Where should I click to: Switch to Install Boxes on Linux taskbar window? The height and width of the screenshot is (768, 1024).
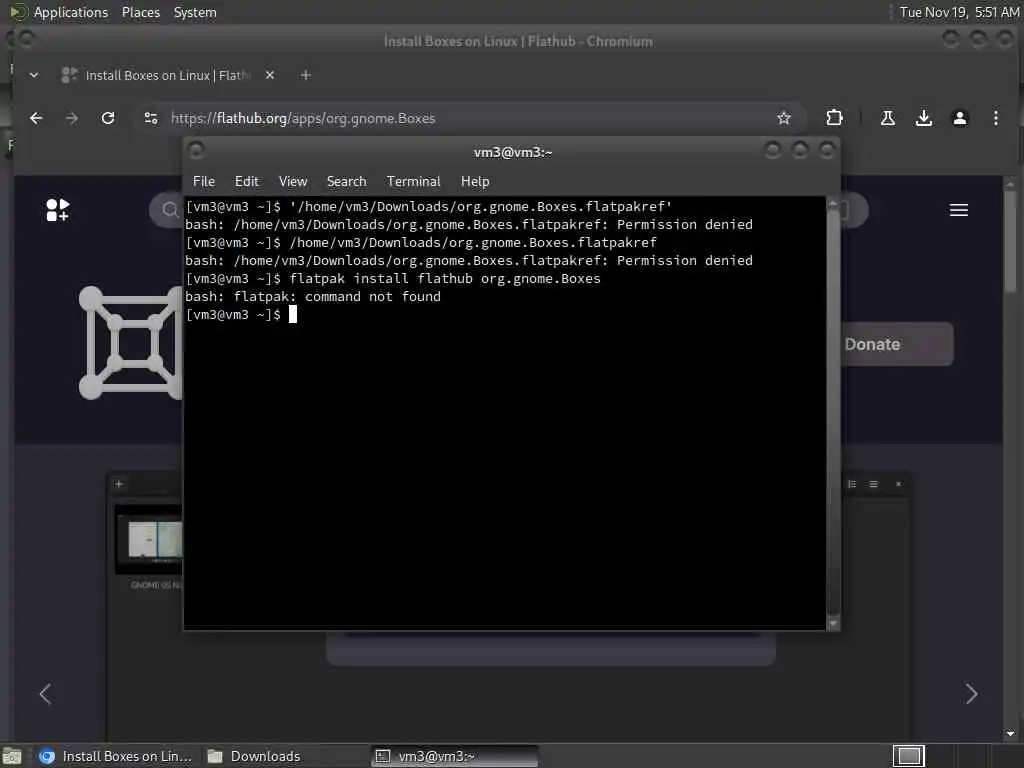pyautogui.click(x=116, y=756)
